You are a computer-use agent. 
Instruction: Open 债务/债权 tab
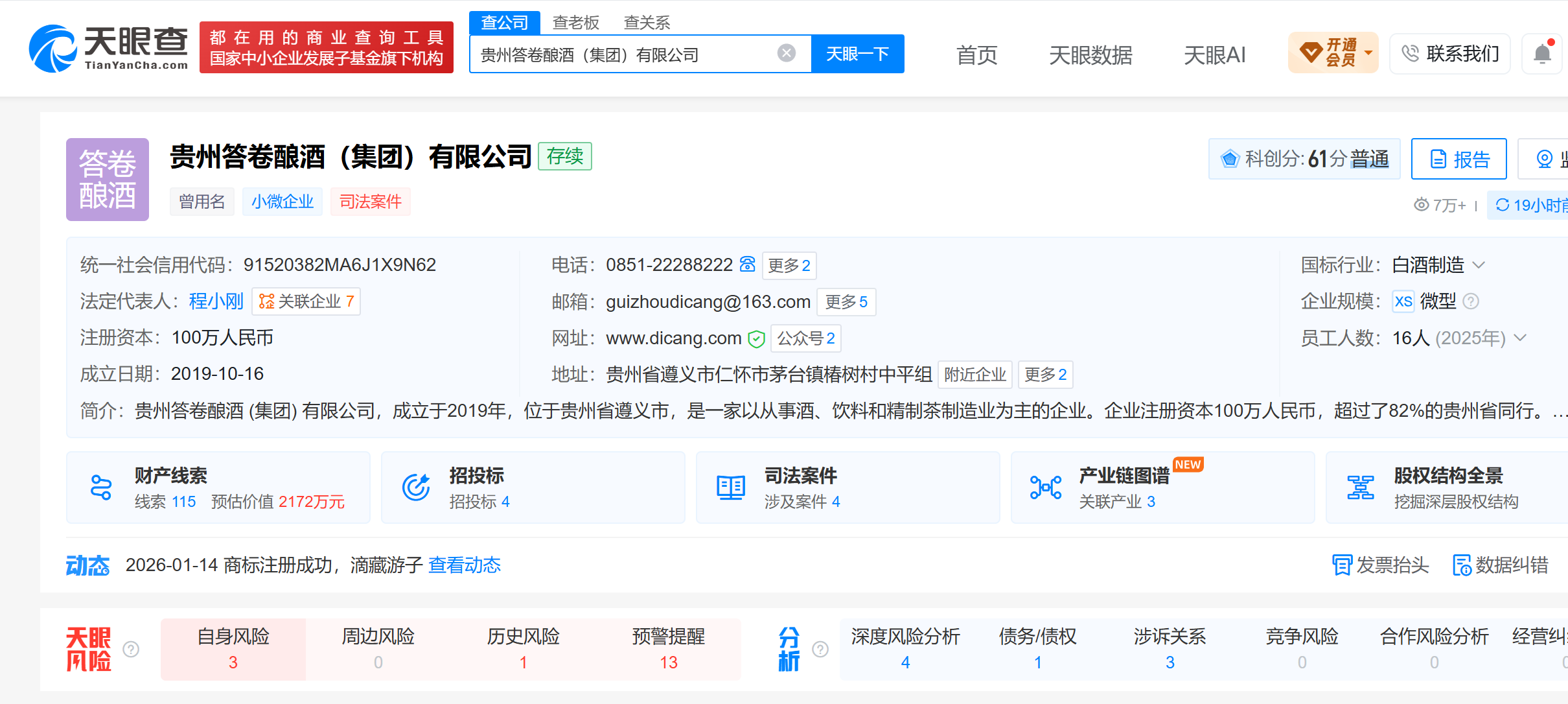(1038, 649)
